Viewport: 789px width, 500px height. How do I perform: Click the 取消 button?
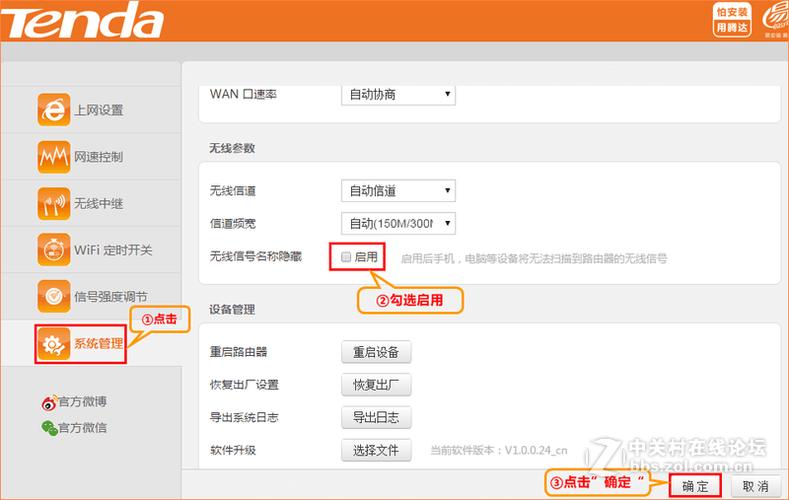(x=755, y=486)
